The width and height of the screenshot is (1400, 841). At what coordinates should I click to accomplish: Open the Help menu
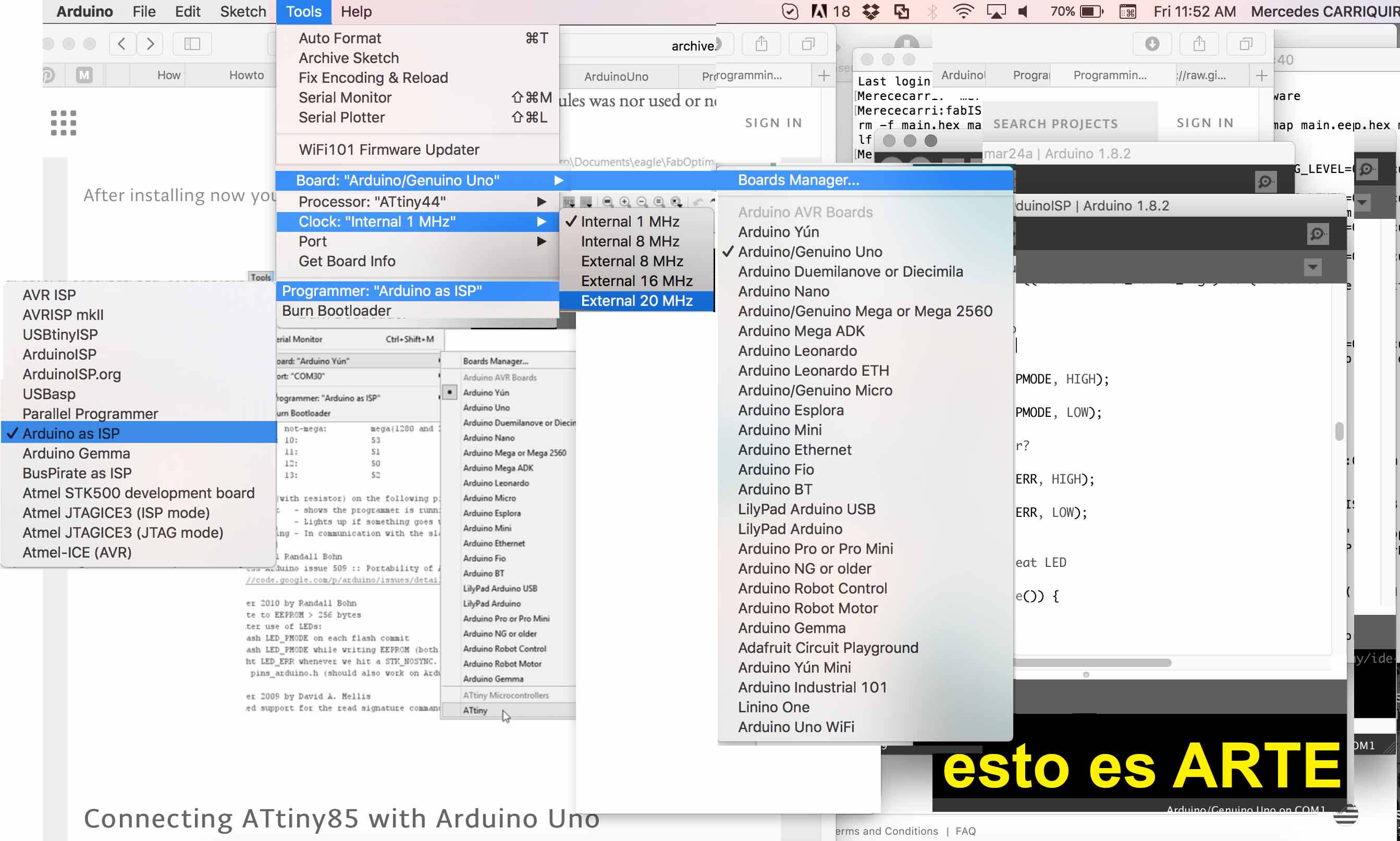356,11
